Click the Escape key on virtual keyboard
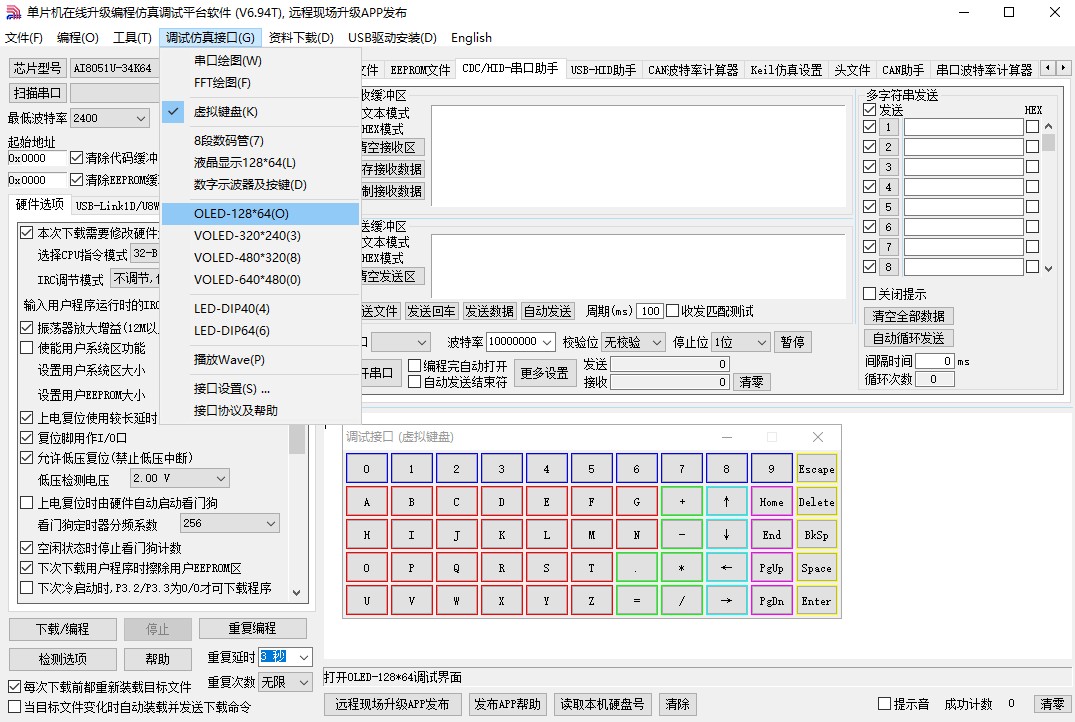The height and width of the screenshot is (722, 1075). point(816,469)
